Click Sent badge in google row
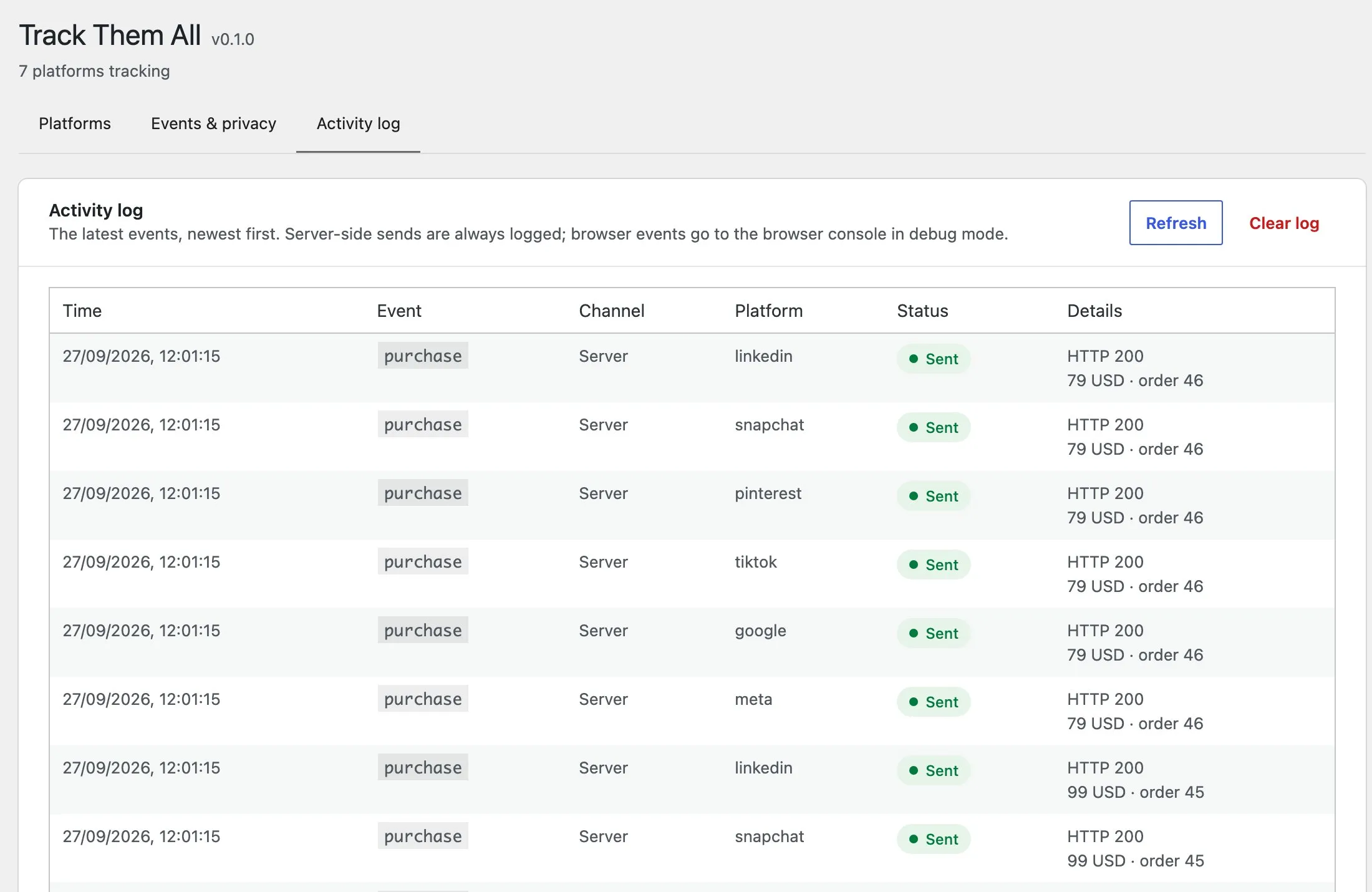The image size is (1372, 892). click(934, 633)
